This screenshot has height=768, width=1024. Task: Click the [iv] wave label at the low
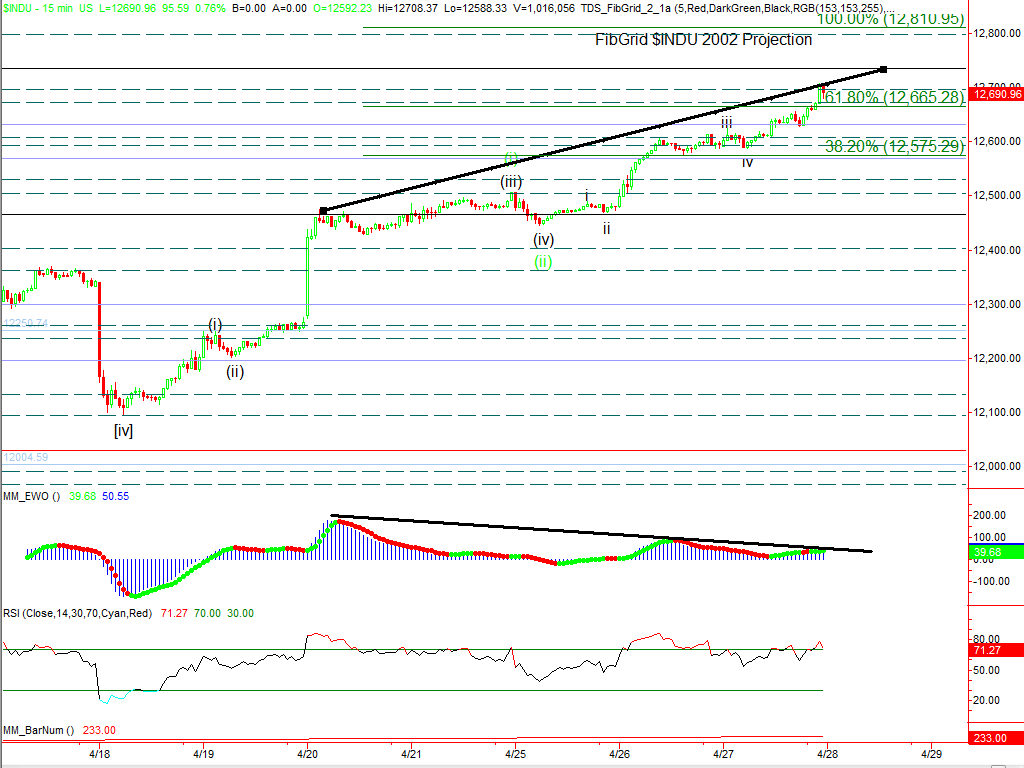coord(123,431)
